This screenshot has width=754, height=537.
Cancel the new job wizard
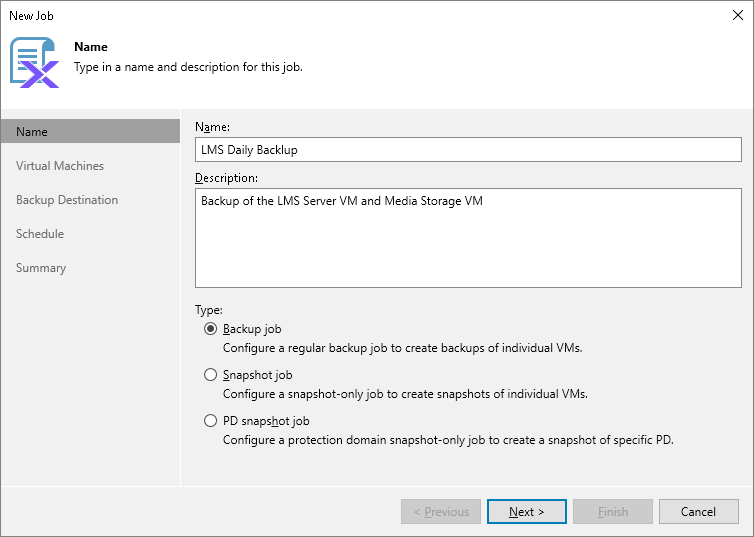(698, 512)
